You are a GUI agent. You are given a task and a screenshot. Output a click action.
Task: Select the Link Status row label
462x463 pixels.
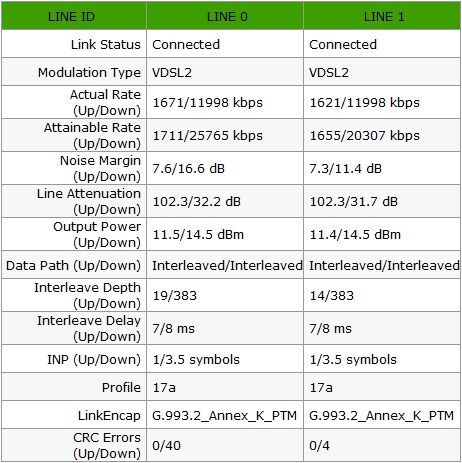tap(106, 44)
